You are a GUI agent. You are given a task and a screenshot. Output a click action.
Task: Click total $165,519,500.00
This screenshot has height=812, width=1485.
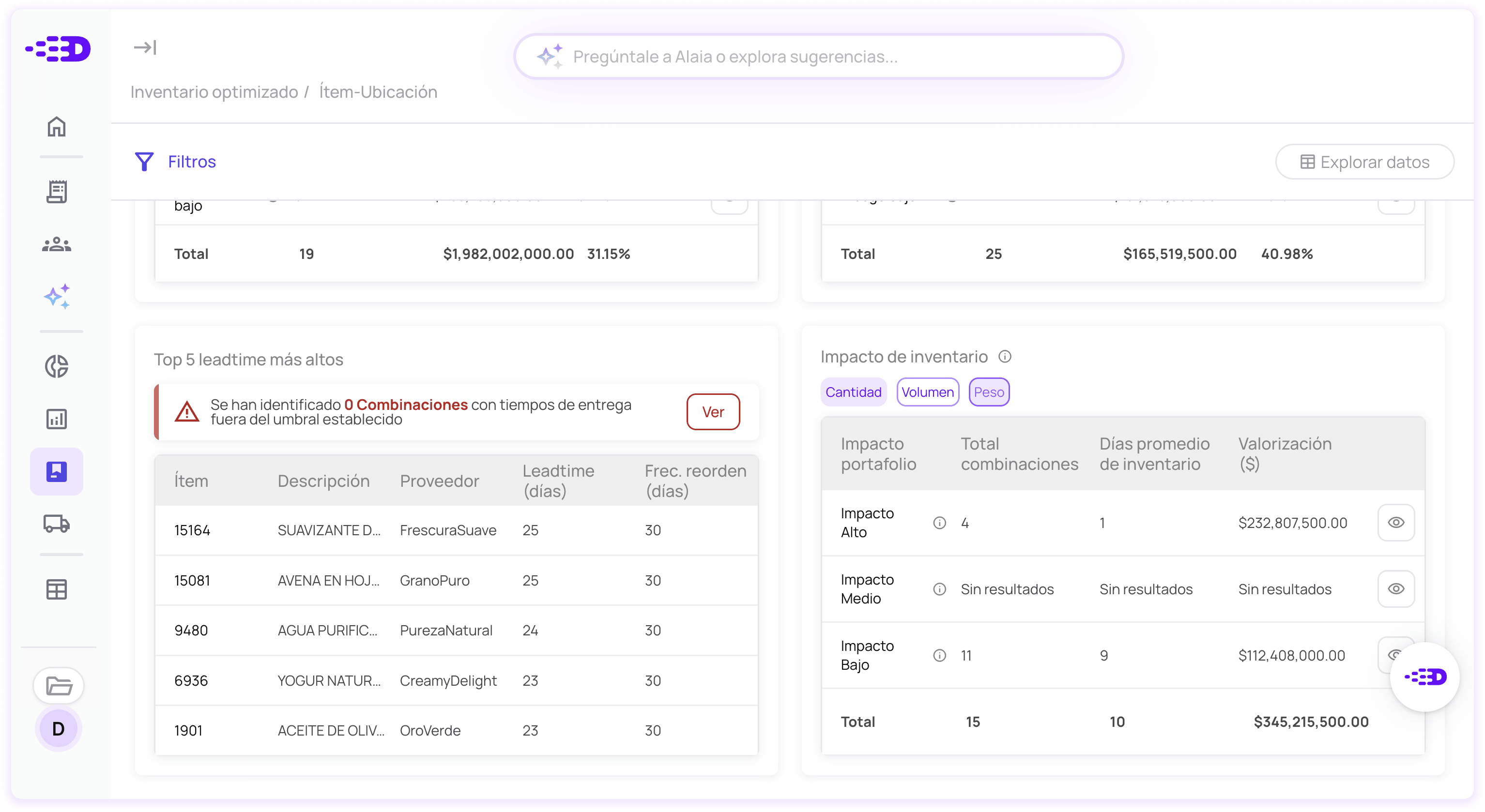(1179, 254)
